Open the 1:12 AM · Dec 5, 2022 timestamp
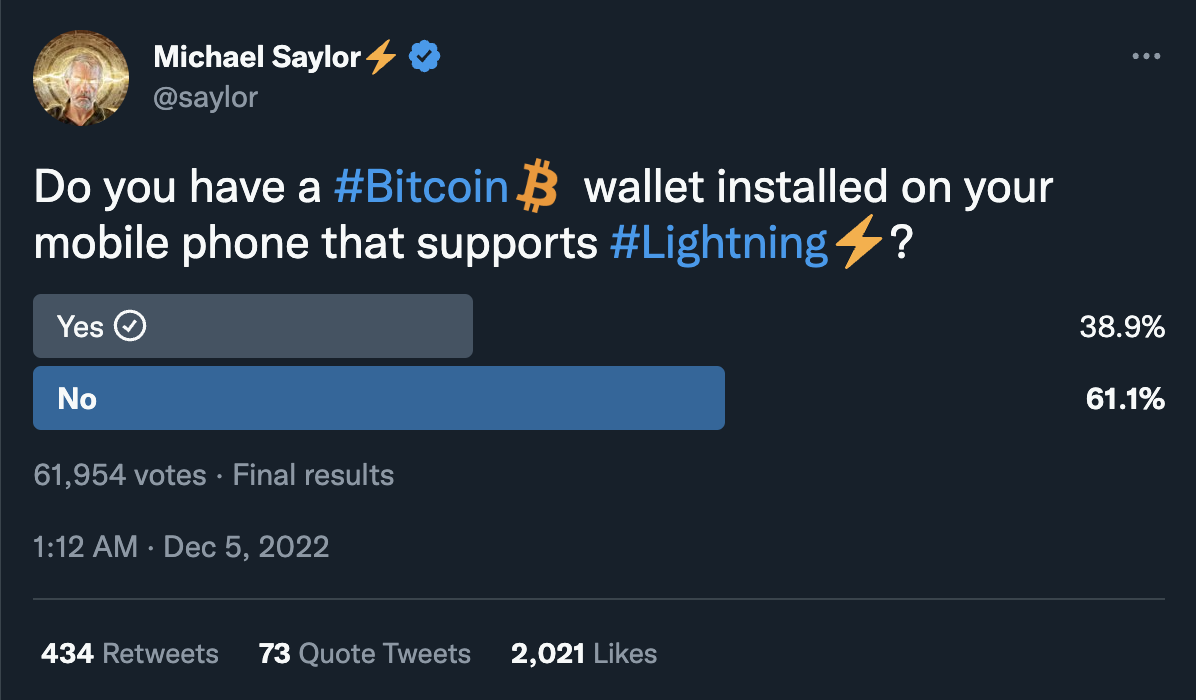 pos(181,546)
